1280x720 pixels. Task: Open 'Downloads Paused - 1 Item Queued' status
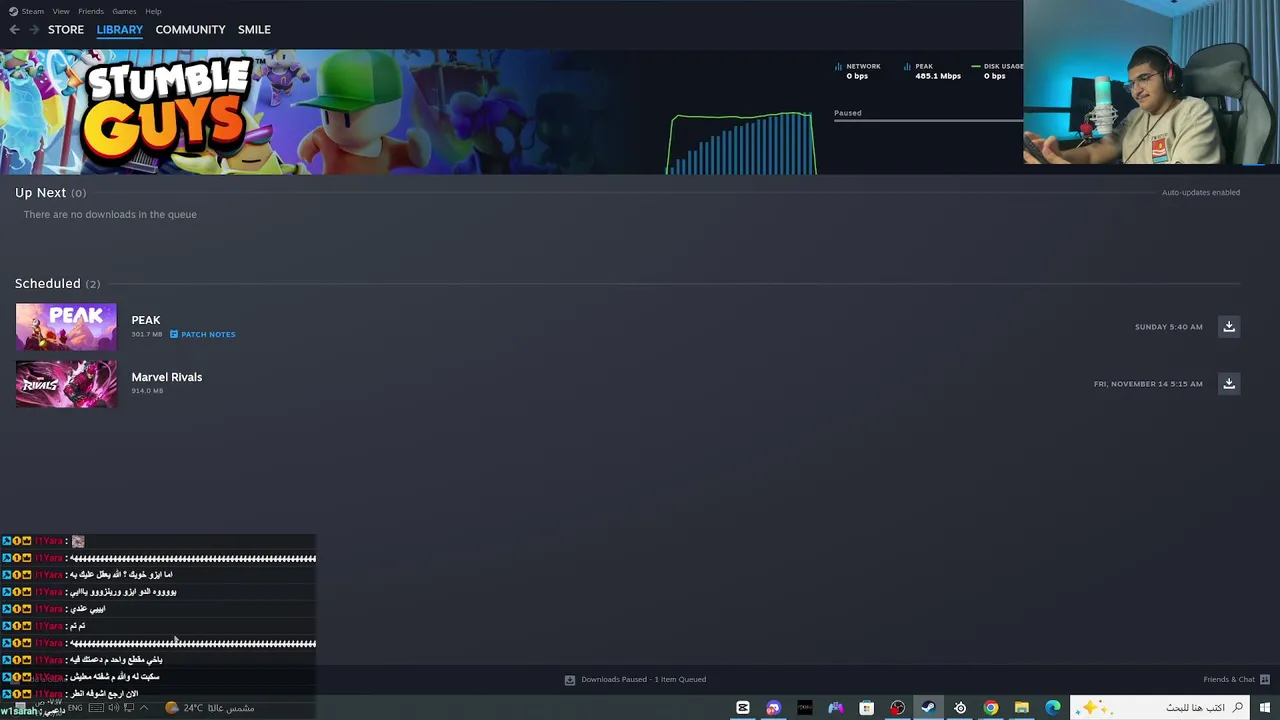[x=643, y=679]
